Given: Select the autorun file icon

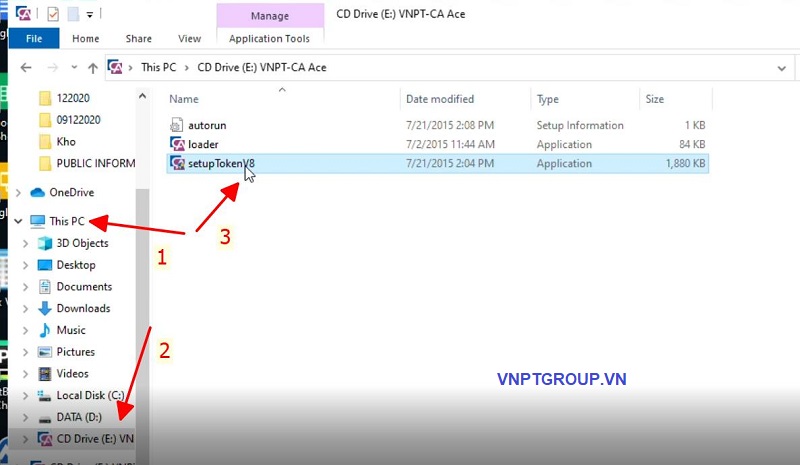Looking at the screenshot, I should pyautogui.click(x=177, y=125).
